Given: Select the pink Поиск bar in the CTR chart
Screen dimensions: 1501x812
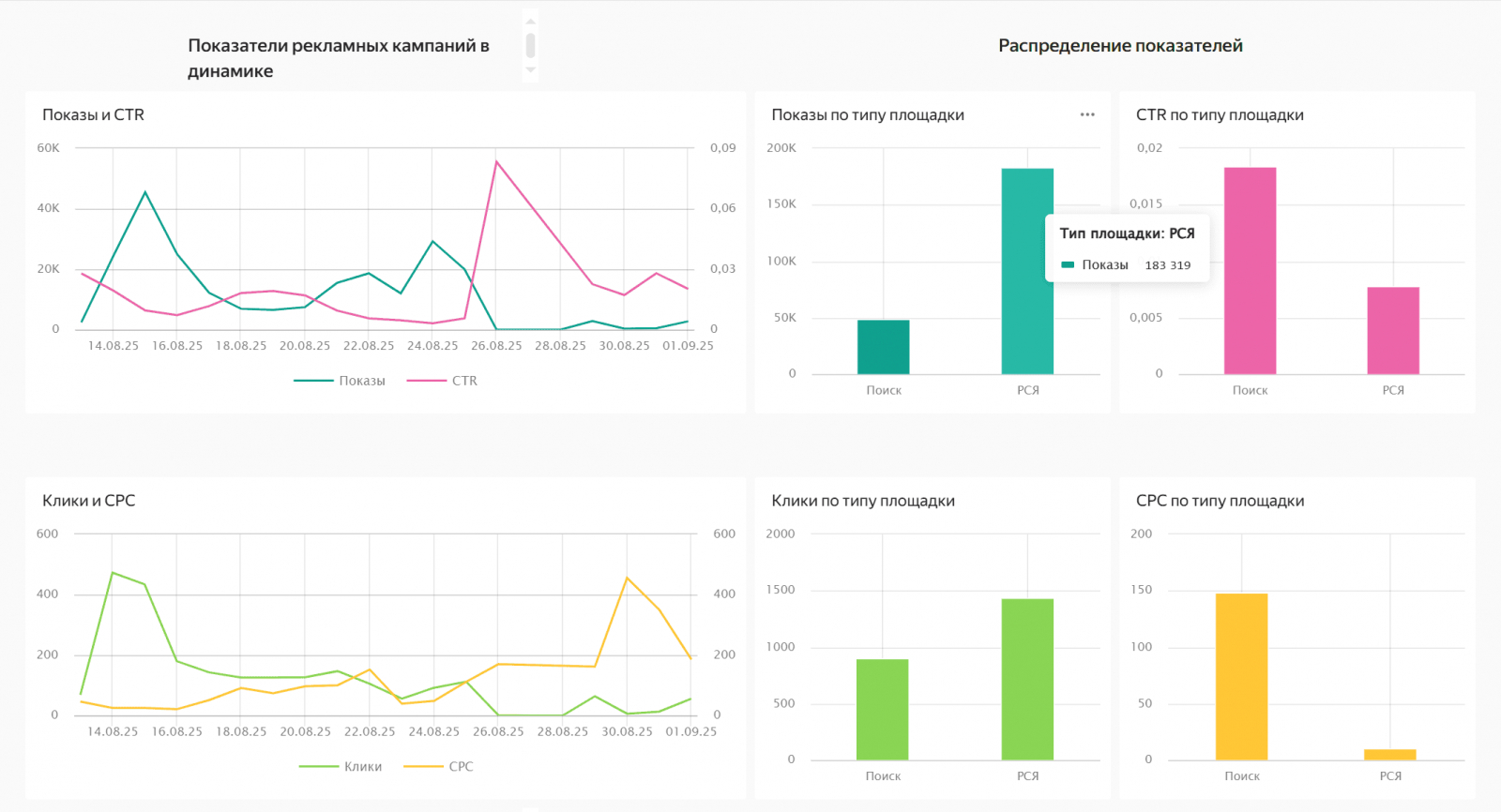Looking at the screenshot, I should point(1250,271).
